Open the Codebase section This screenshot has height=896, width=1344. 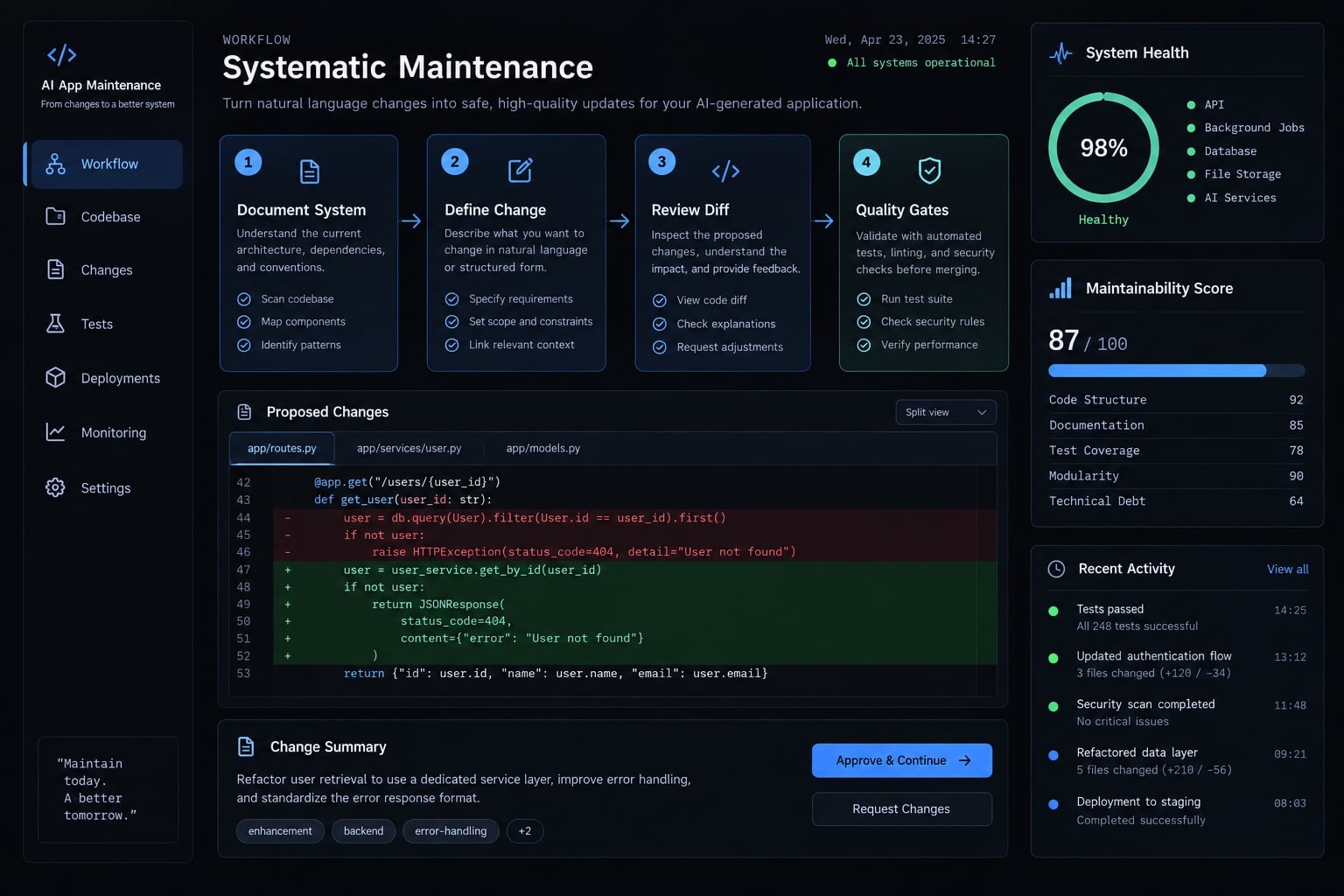pos(106,217)
